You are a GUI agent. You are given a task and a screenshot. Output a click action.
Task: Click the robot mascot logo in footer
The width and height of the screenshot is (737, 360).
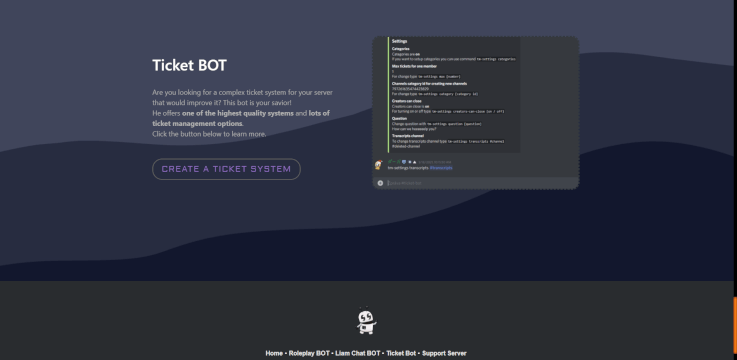click(x=366, y=321)
